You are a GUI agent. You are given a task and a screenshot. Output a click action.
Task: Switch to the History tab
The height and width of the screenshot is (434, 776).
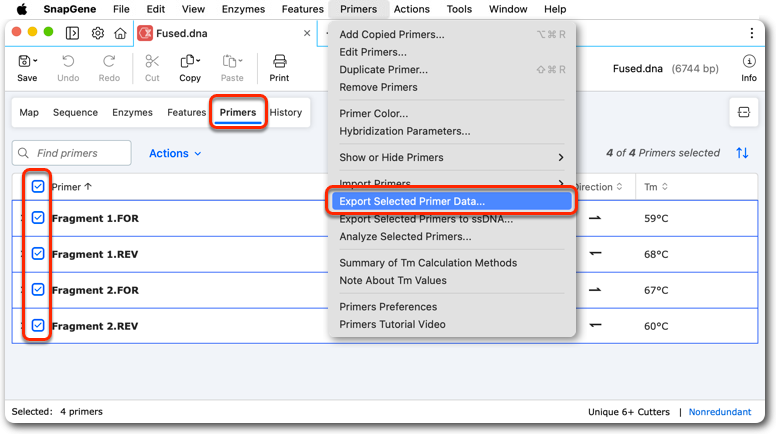pos(286,112)
